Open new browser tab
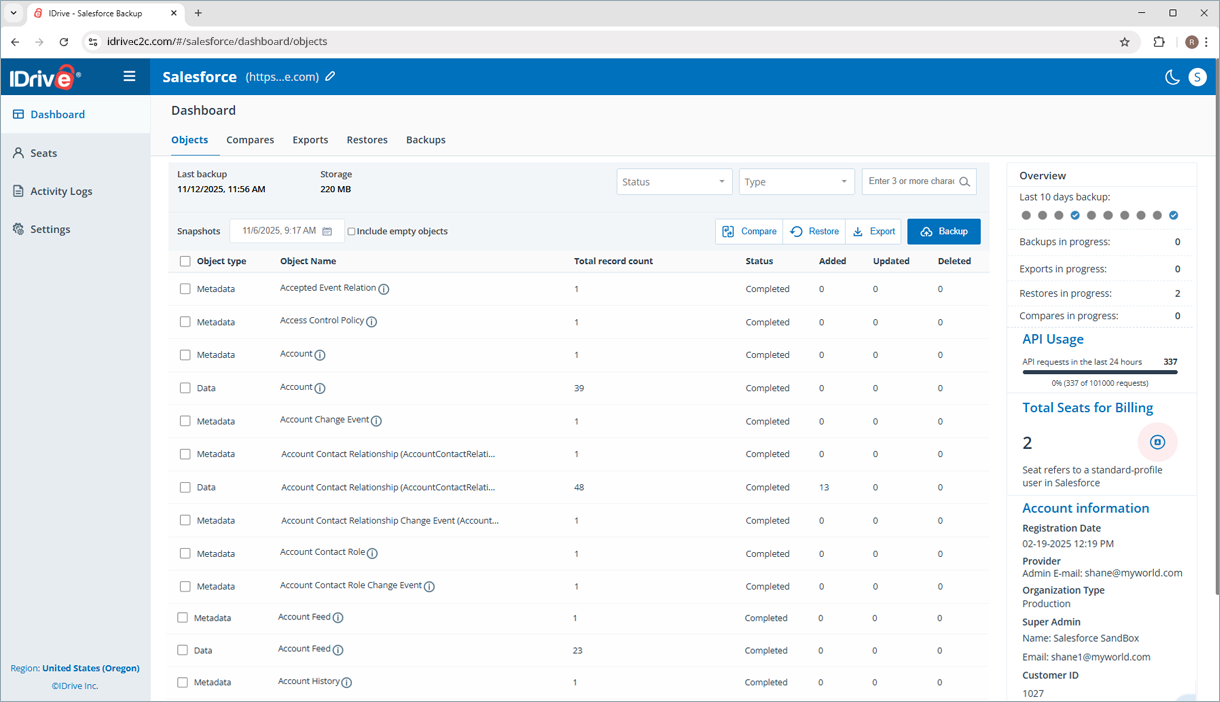 pyautogui.click(x=198, y=13)
